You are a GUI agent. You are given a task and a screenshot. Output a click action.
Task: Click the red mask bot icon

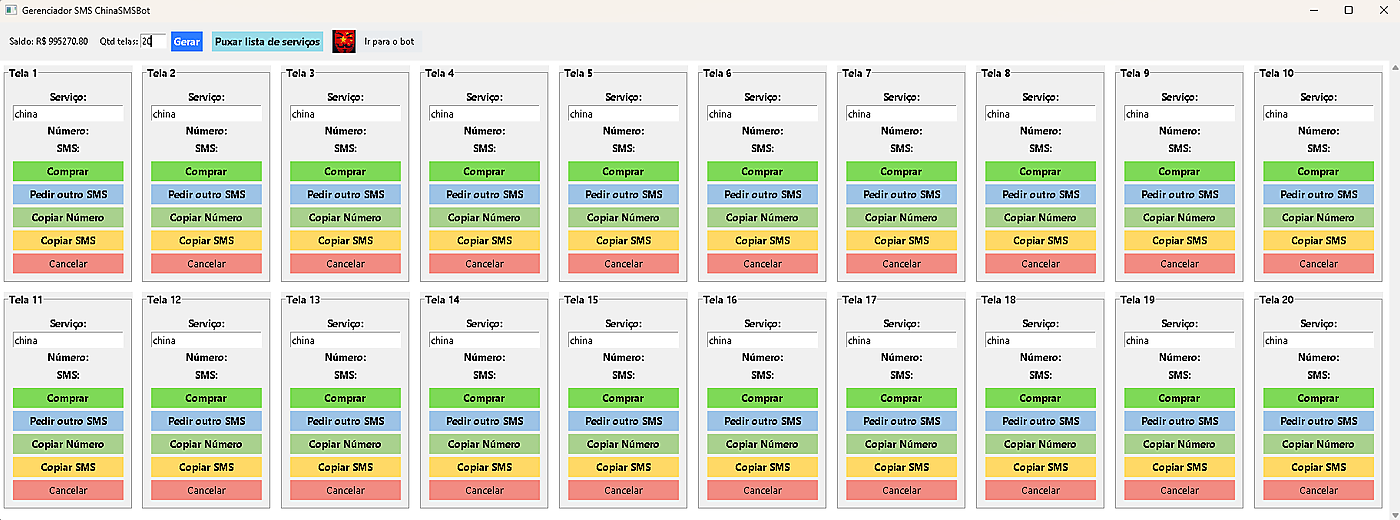pyautogui.click(x=345, y=42)
